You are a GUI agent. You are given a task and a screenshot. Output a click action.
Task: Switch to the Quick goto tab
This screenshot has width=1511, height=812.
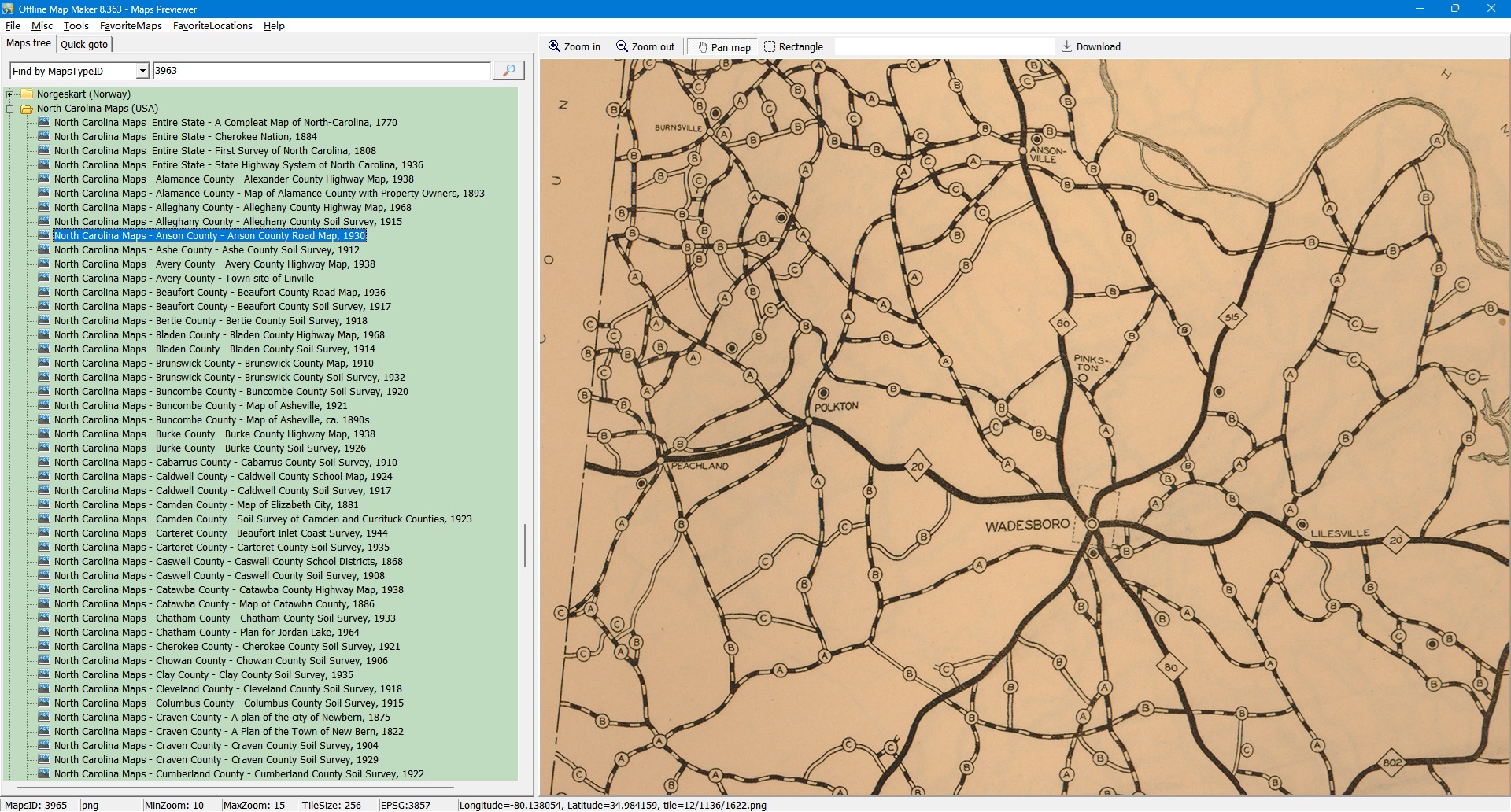coord(84,45)
